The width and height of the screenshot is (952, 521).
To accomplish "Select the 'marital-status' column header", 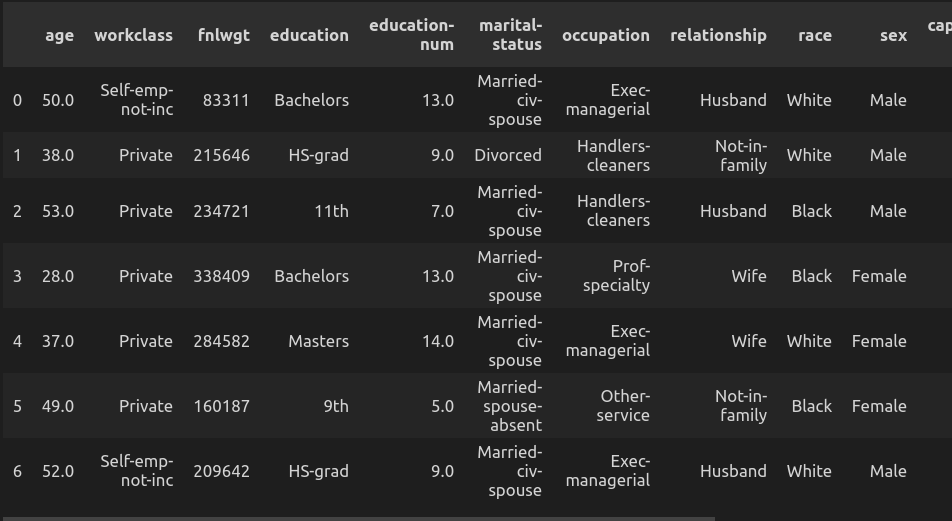I will click(510, 35).
